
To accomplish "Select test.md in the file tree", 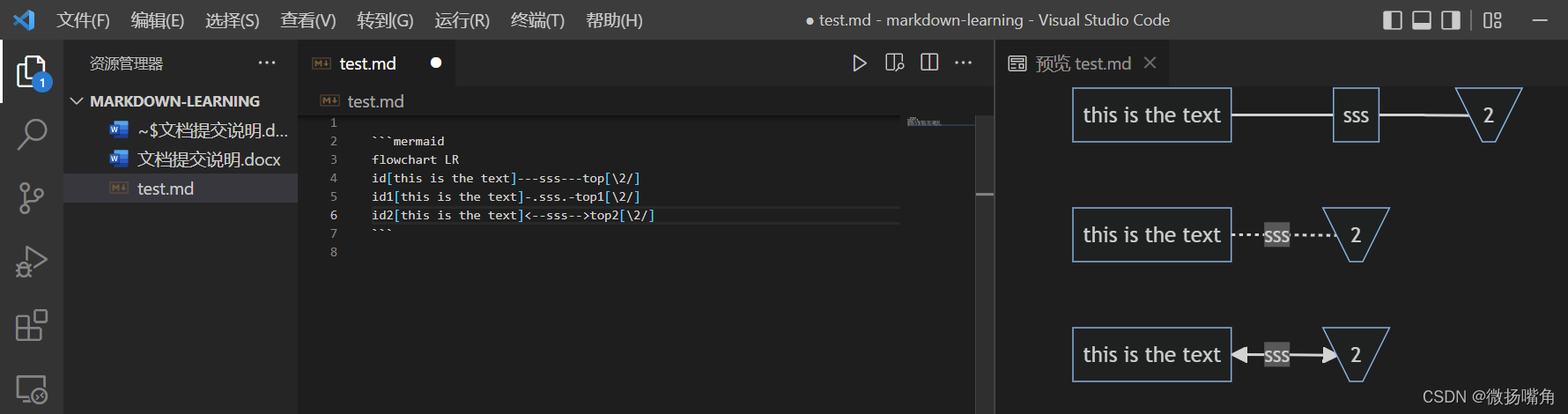I will pos(181,189).
